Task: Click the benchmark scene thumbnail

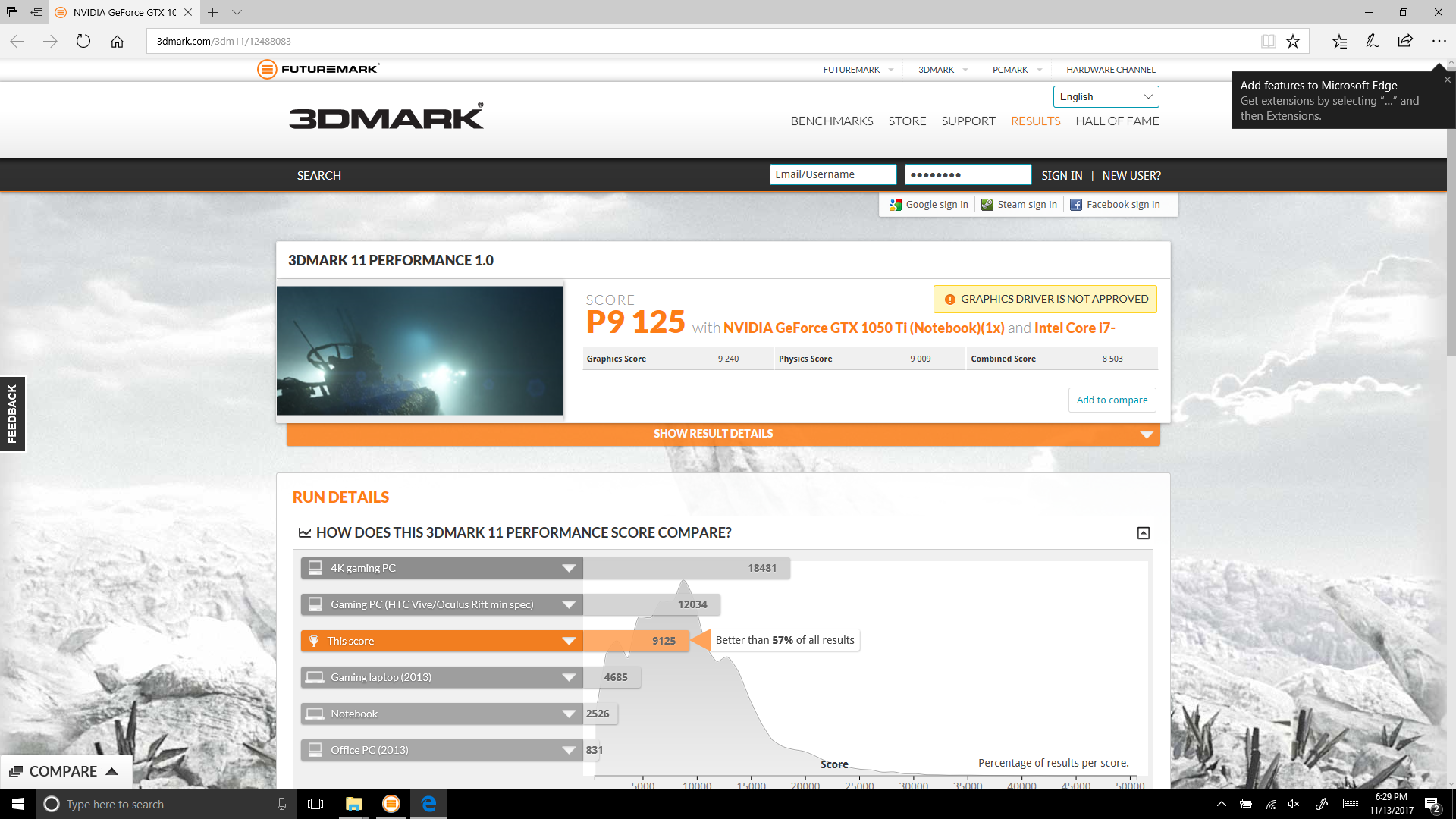Action: coord(419,350)
